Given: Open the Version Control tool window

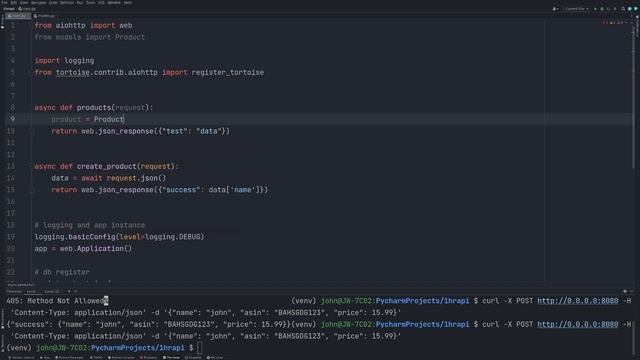Looking at the screenshot, I should [x=22, y=358].
